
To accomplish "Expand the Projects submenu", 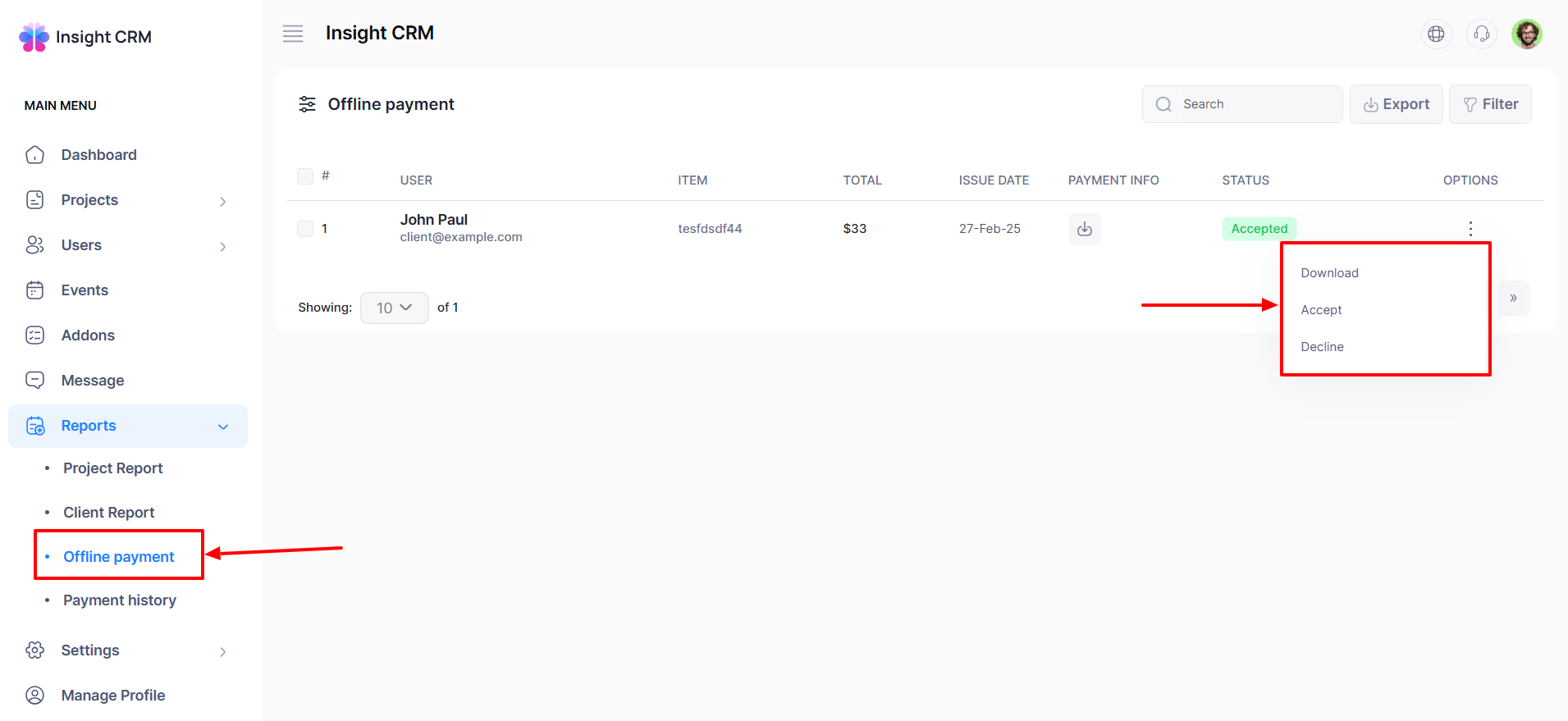I will pyautogui.click(x=222, y=201).
